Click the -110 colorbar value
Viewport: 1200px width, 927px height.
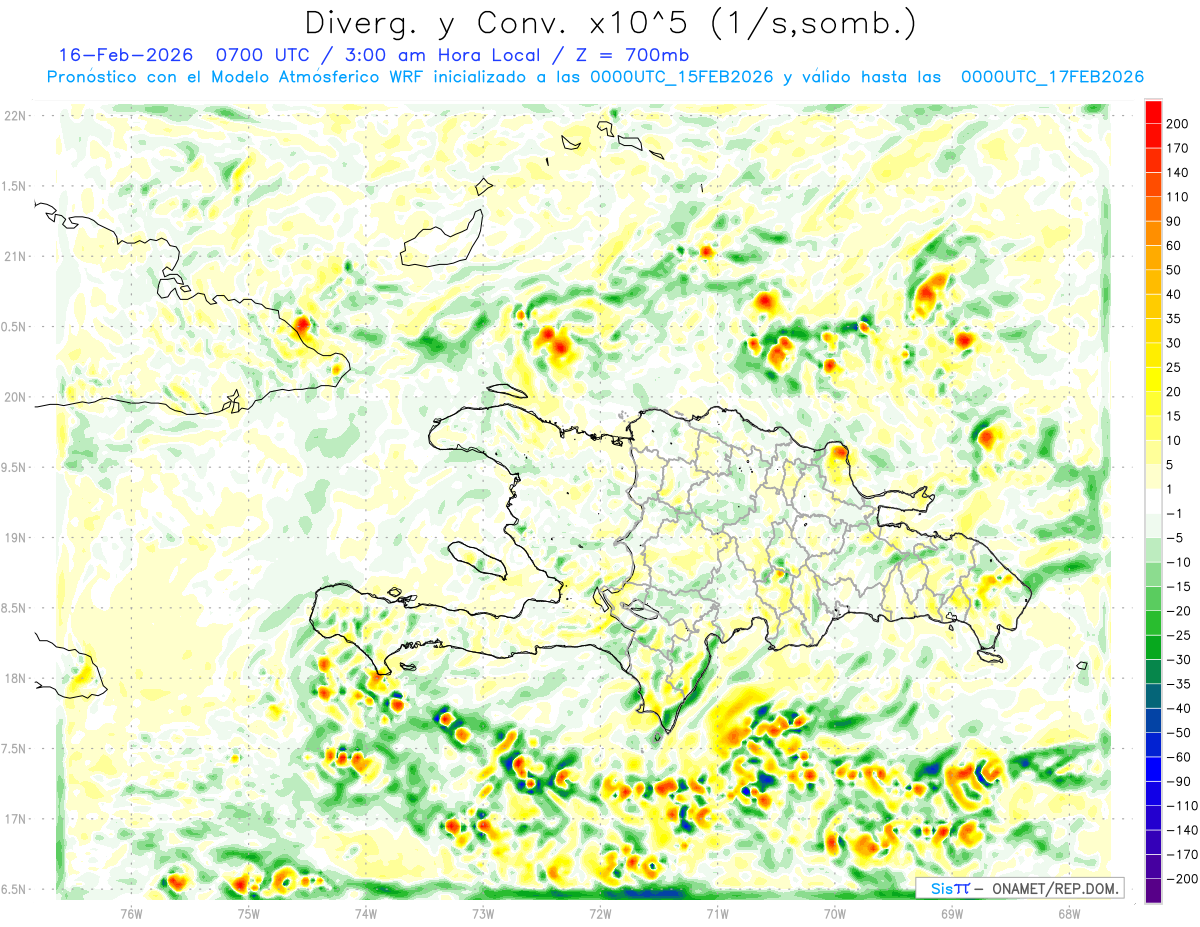tap(1182, 805)
